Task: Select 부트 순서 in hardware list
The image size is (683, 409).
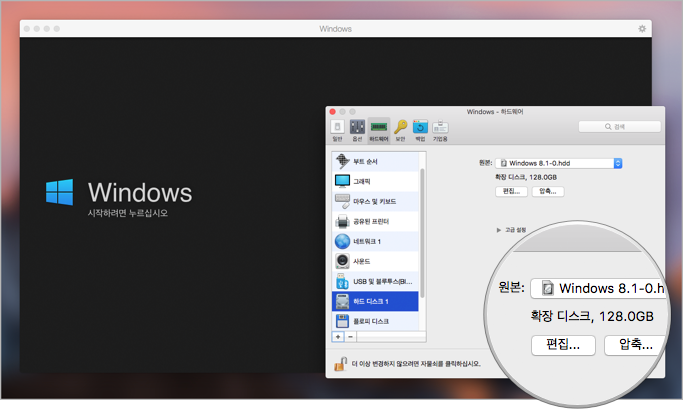Action: coord(375,162)
